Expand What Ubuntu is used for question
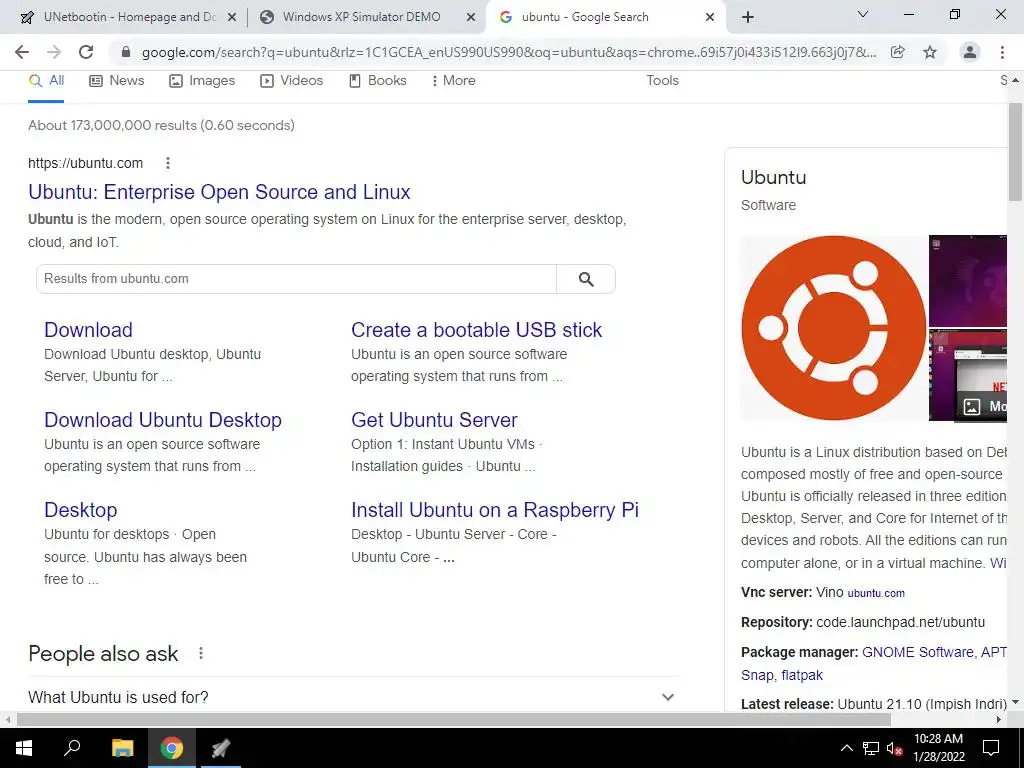 [353, 697]
